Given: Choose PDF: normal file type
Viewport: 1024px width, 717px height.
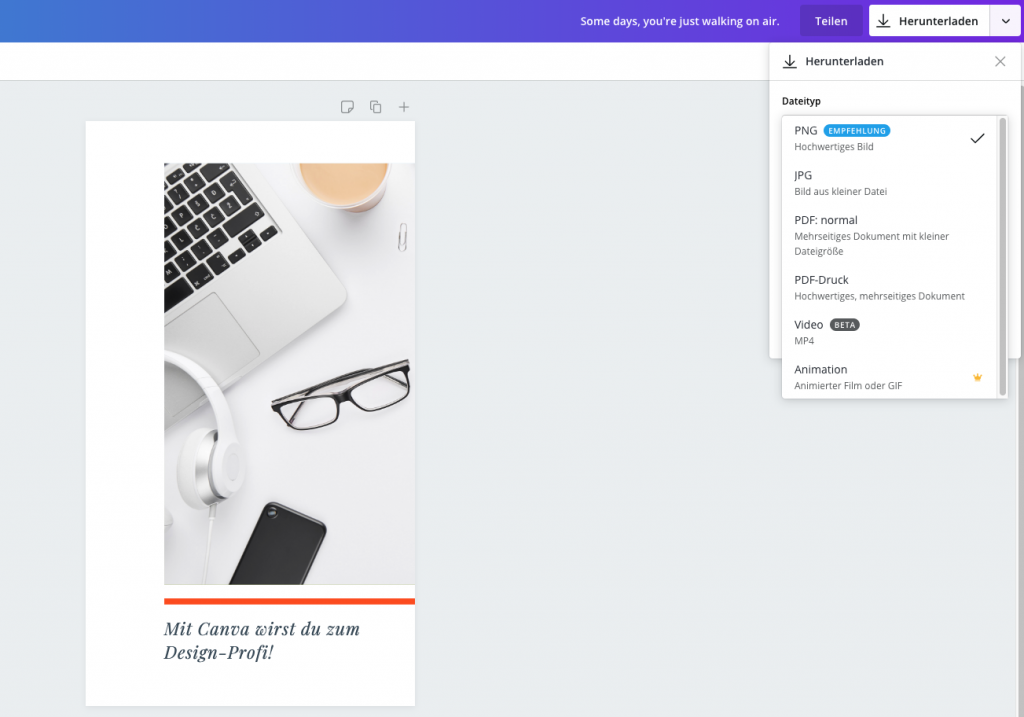Looking at the screenshot, I should click(891, 235).
